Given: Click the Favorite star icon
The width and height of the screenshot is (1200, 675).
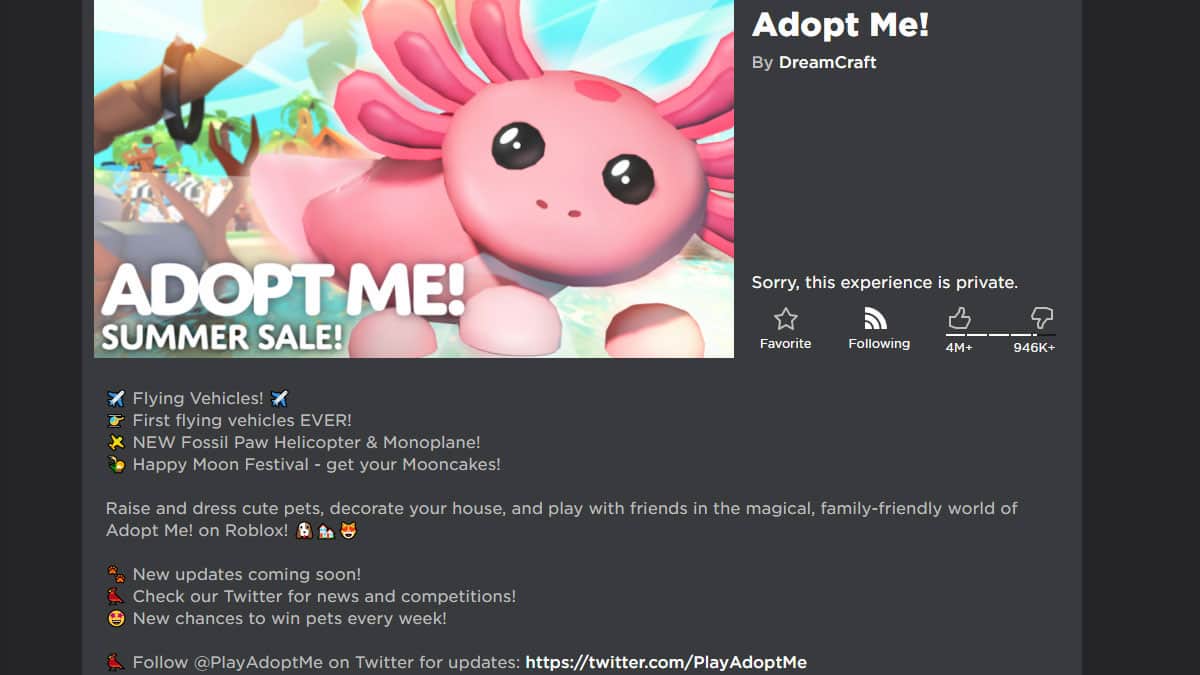Looking at the screenshot, I should coord(786,319).
